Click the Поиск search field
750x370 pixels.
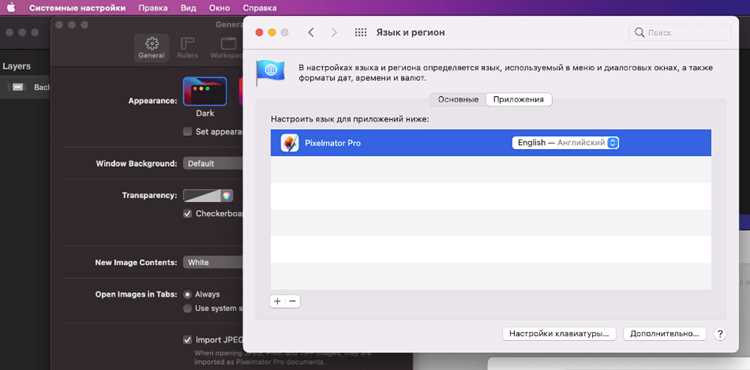coord(680,33)
